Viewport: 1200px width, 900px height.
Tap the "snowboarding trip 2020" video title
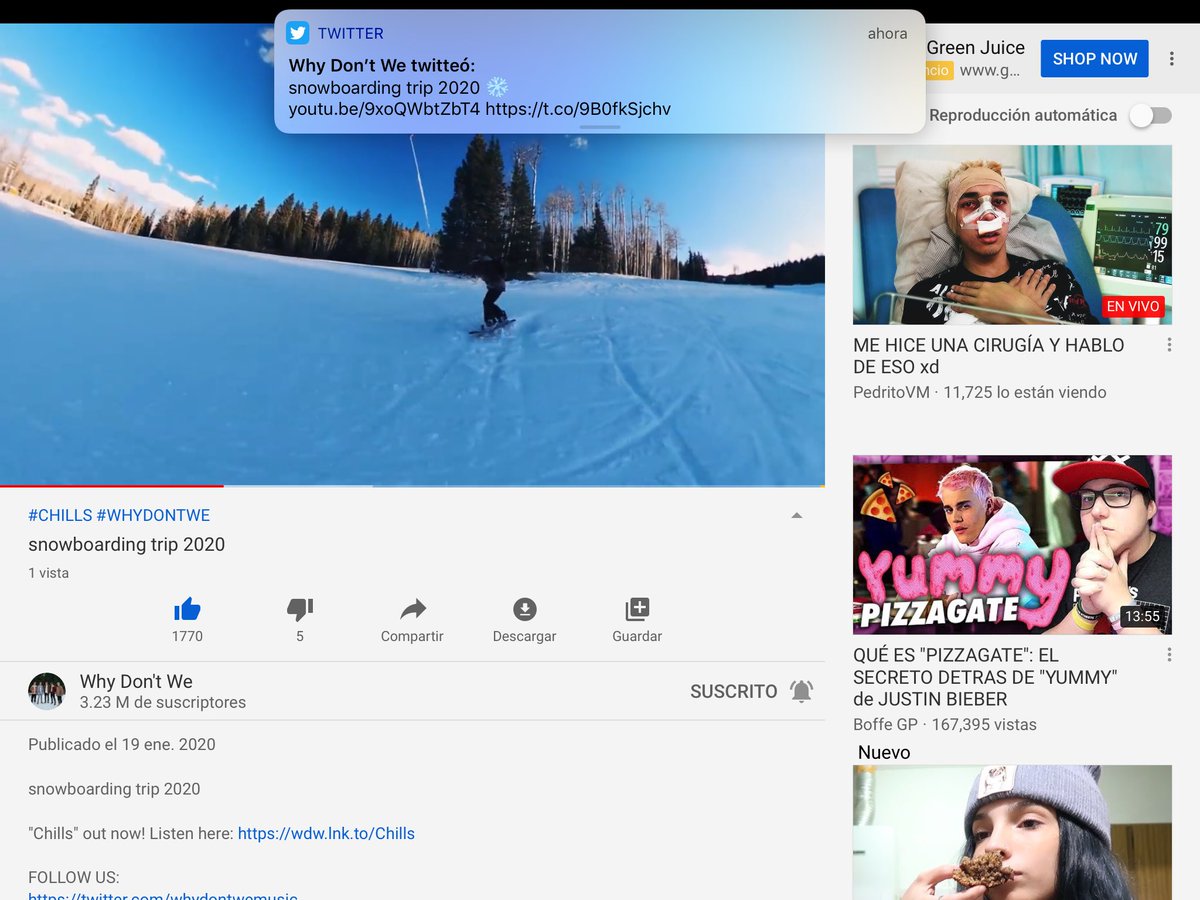pyautogui.click(x=126, y=545)
